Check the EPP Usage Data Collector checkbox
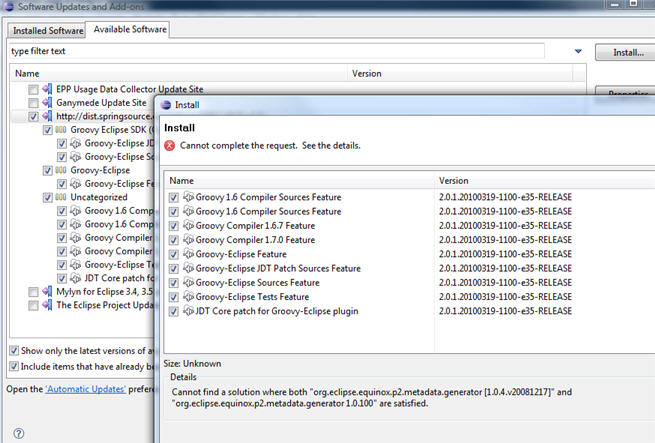 [x=33, y=89]
